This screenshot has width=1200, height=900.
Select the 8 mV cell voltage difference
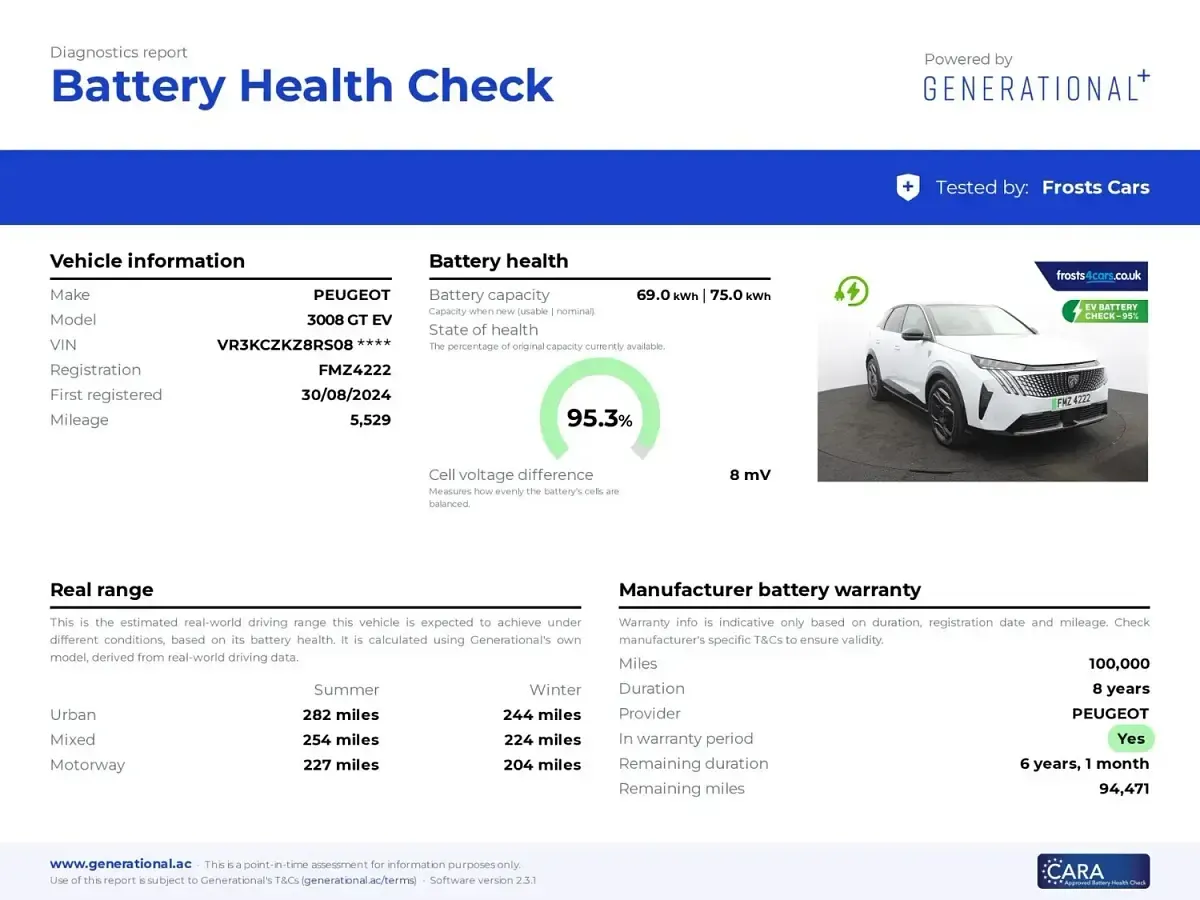[750, 475]
